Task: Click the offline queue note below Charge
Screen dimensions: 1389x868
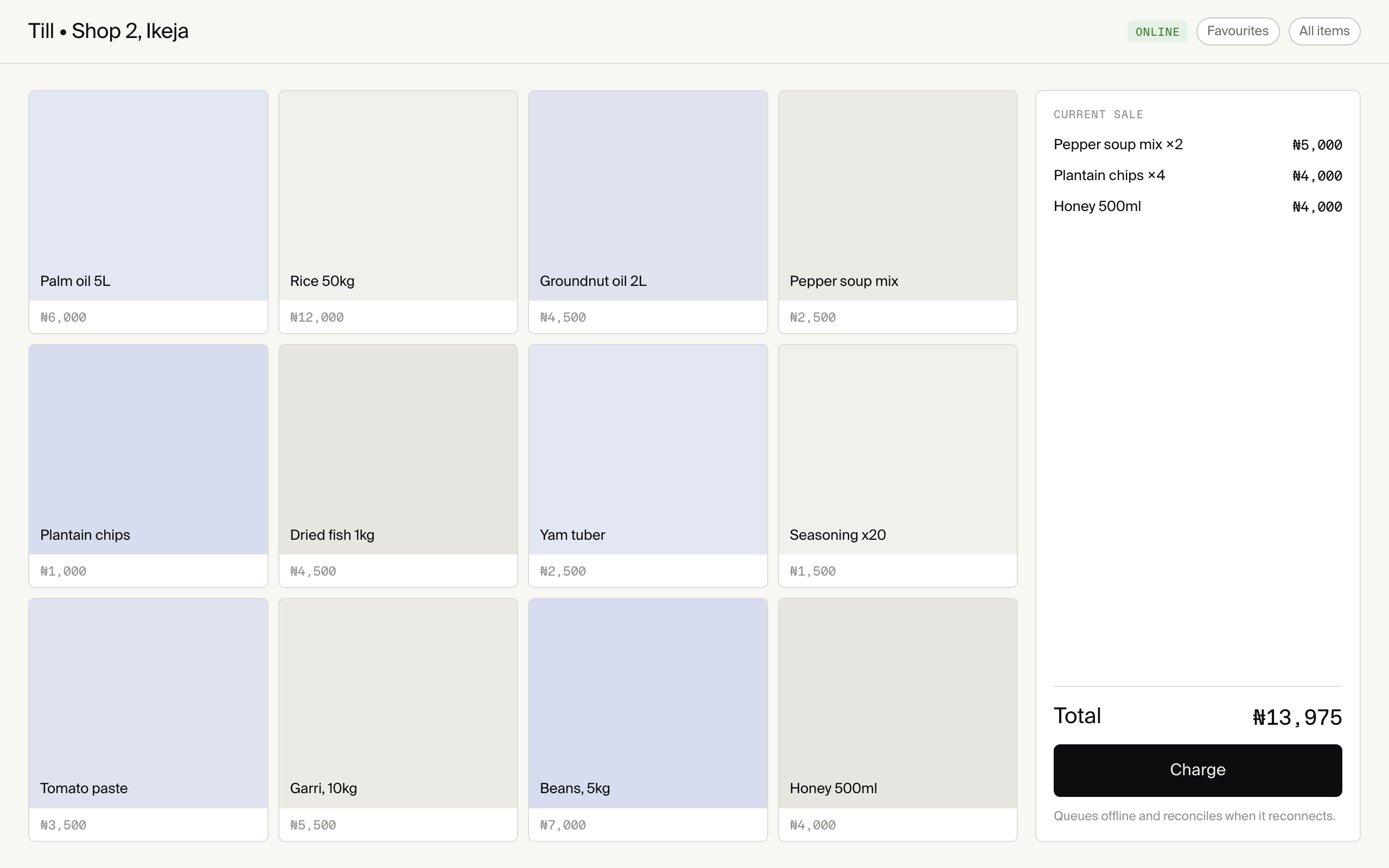Action: pos(1194,816)
